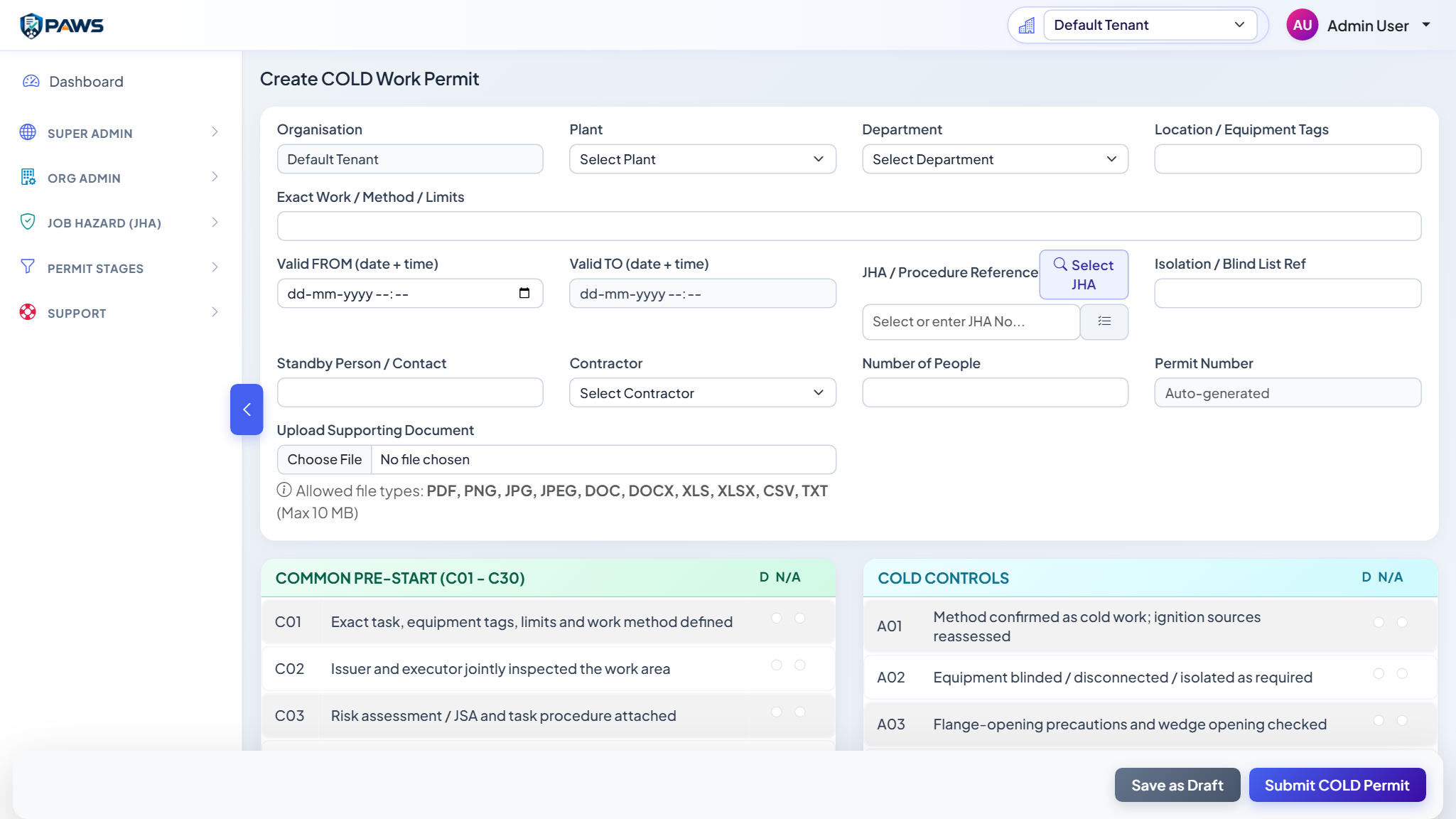1456x819 pixels.
Task: Collapse the sidebar with blue arrow
Action: point(247,409)
